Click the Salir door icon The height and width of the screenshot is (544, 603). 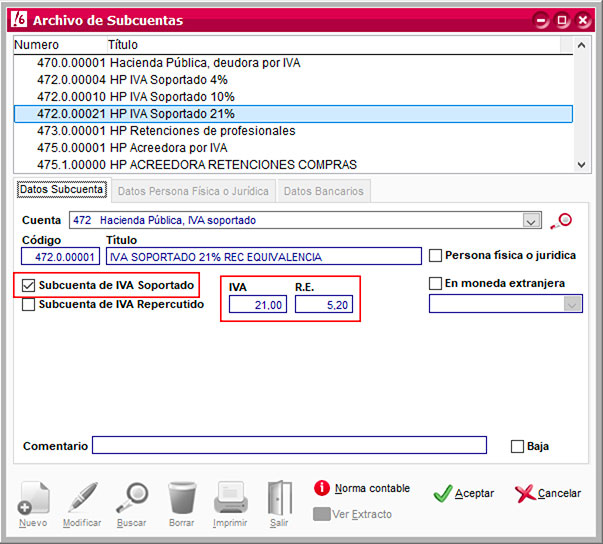coord(280,498)
